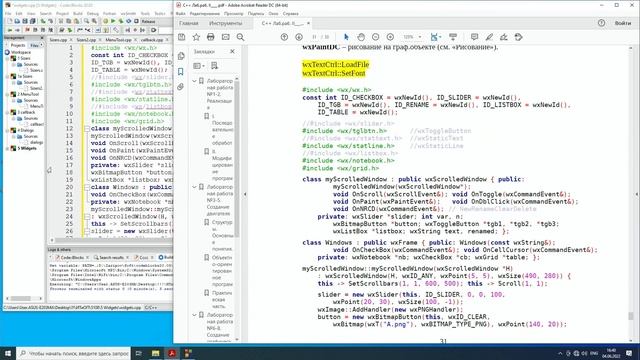This screenshot has width=640, height=360.
Task: Open the attachments paperclip panel in Acrobat
Action: (181, 87)
